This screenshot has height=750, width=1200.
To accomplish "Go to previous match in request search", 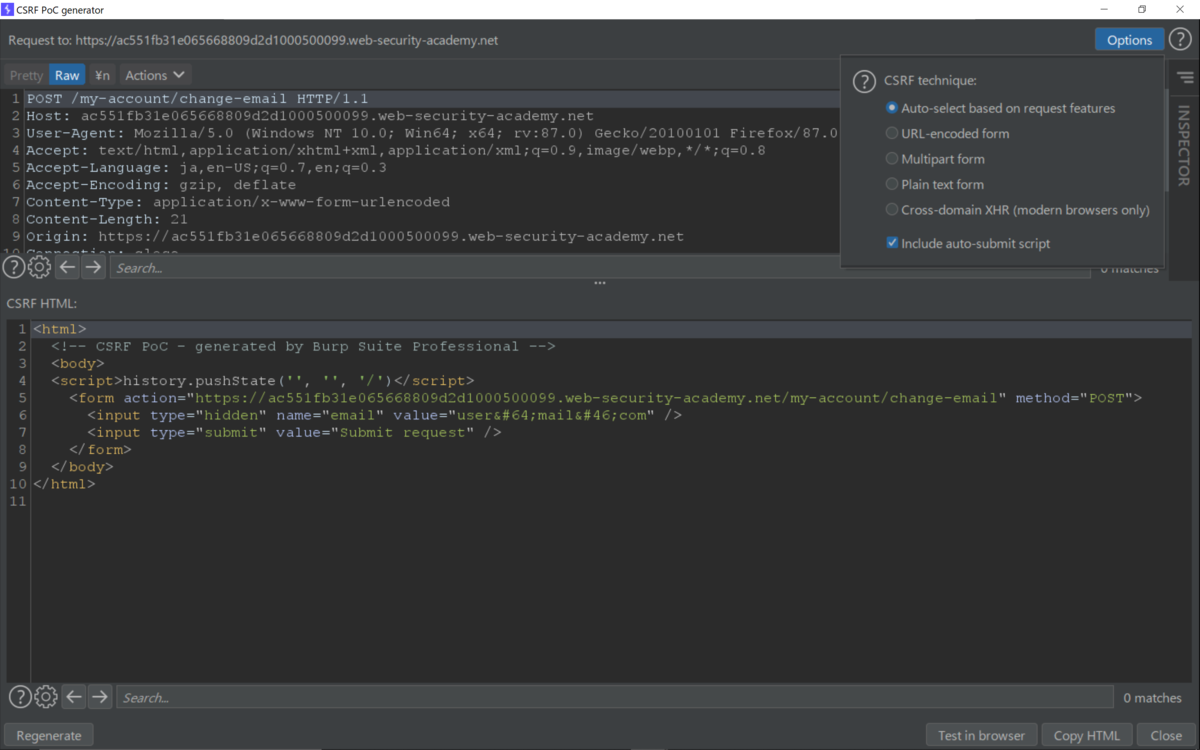I will (x=67, y=267).
